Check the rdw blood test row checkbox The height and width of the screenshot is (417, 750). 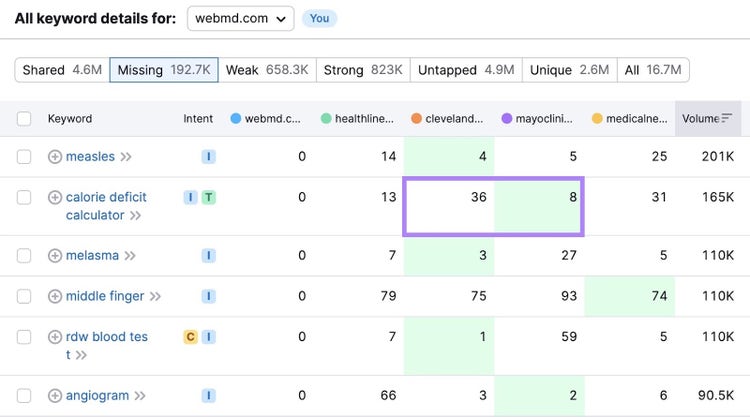point(24,337)
